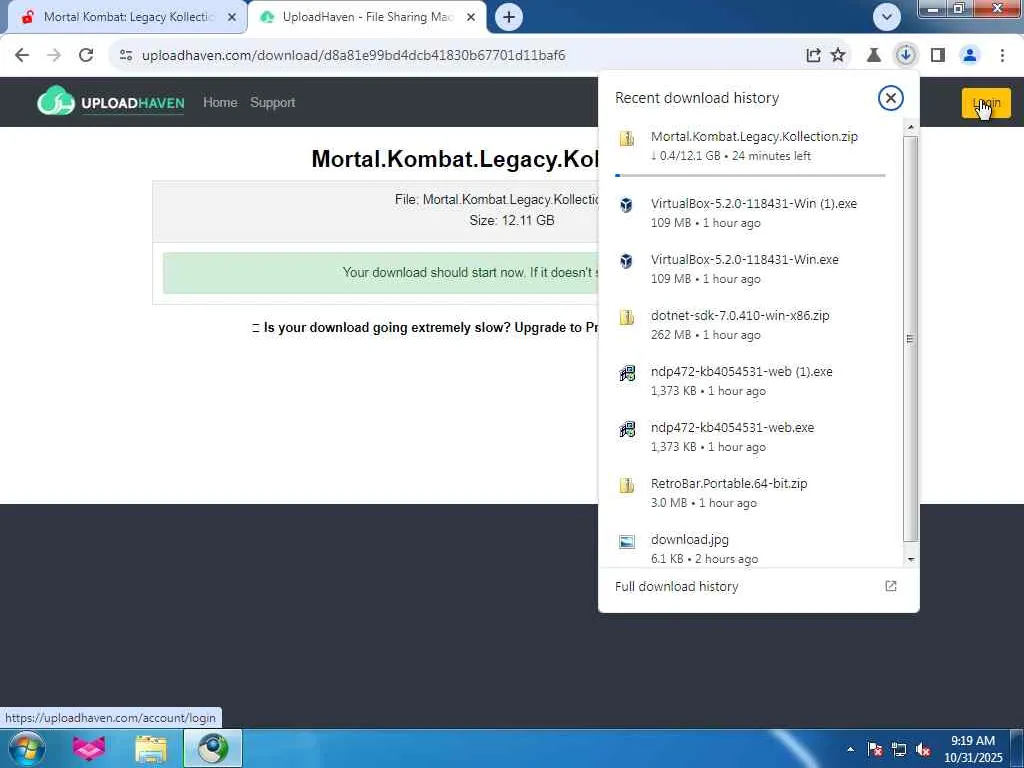Open Windows Explorer from taskbar
Screen dimensions: 1024x768
click(151, 749)
